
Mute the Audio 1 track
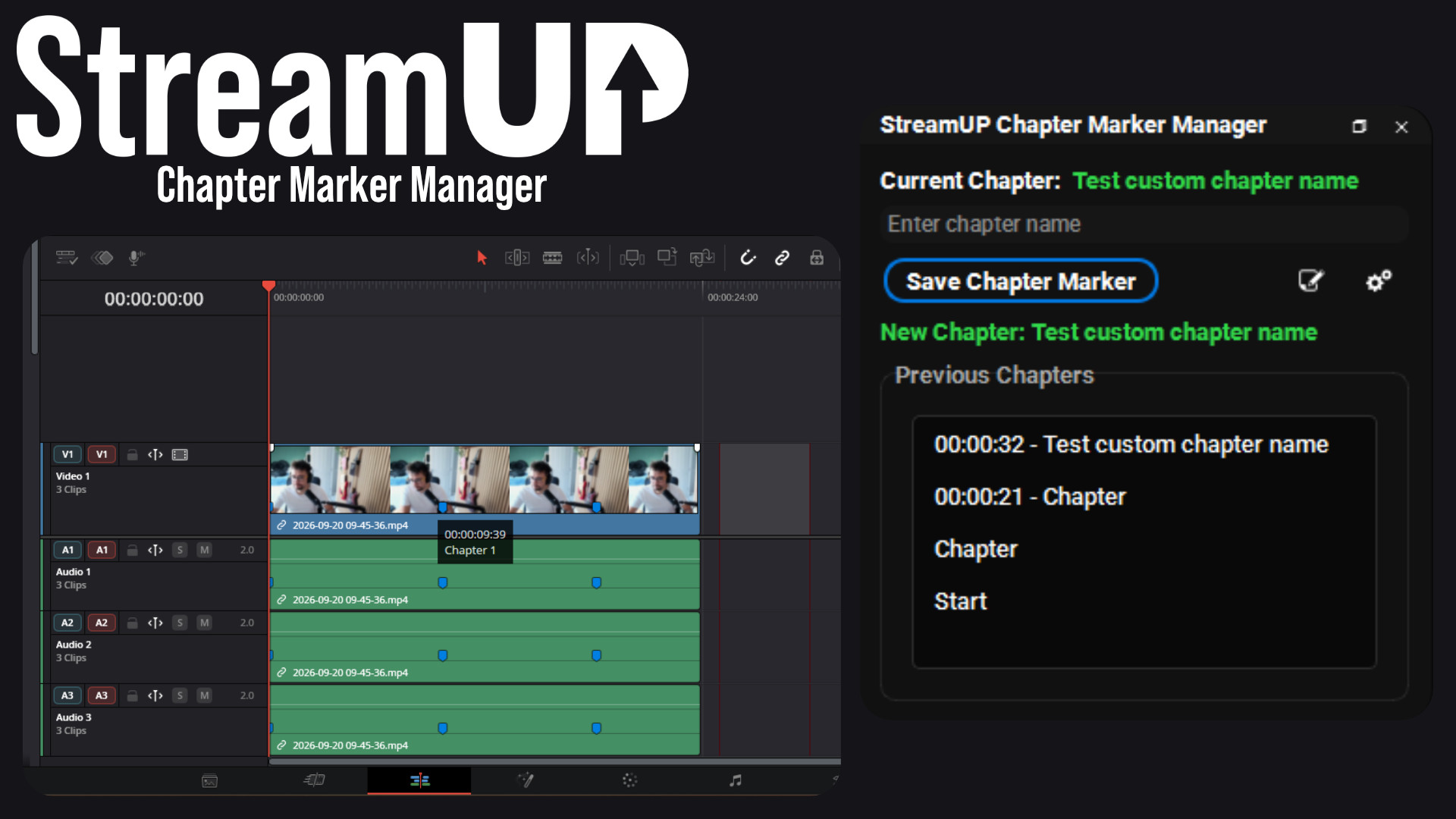[x=204, y=550]
